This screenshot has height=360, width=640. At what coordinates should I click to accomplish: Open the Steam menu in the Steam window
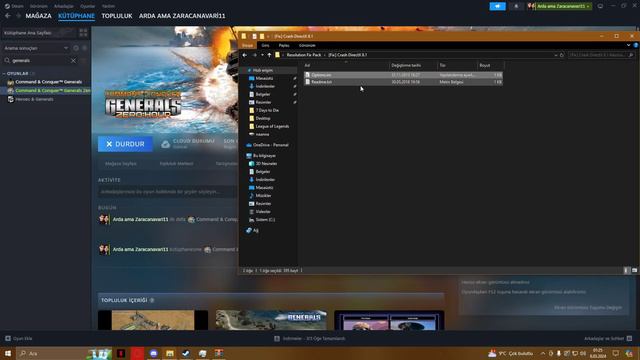point(14,6)
